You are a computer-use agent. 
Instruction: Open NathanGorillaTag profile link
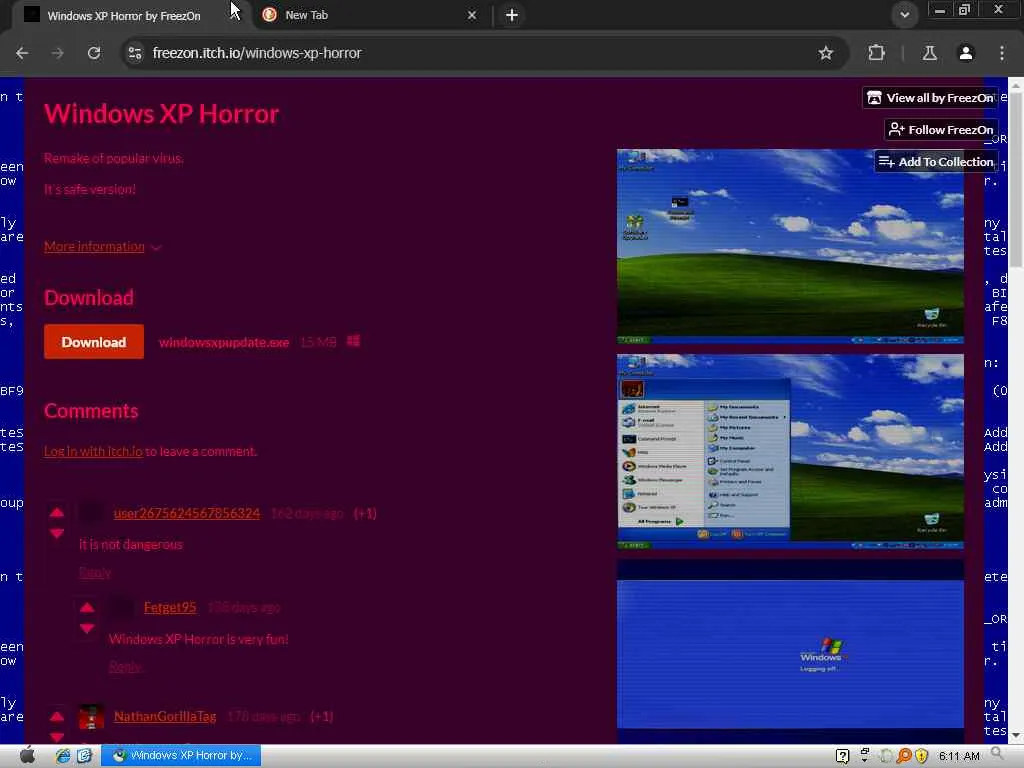click(165, 716)
